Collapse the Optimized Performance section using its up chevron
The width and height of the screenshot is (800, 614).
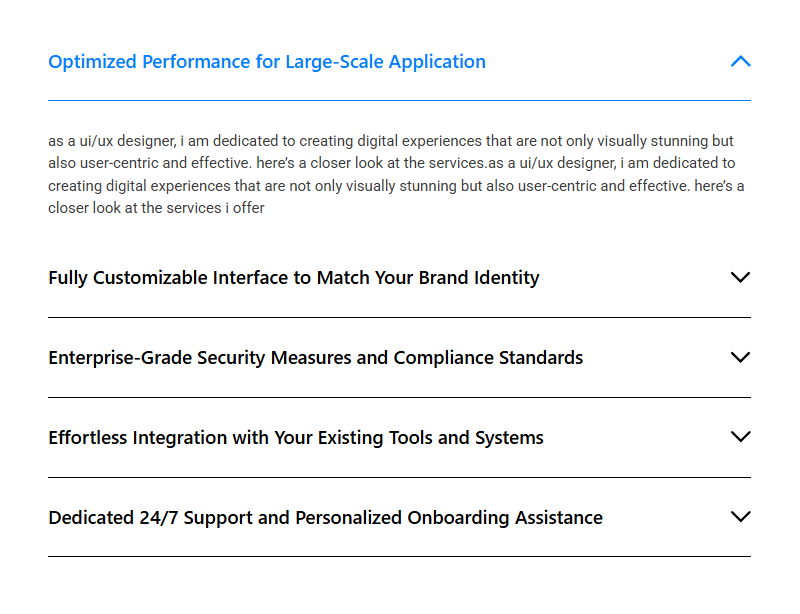tap(740, 61)
